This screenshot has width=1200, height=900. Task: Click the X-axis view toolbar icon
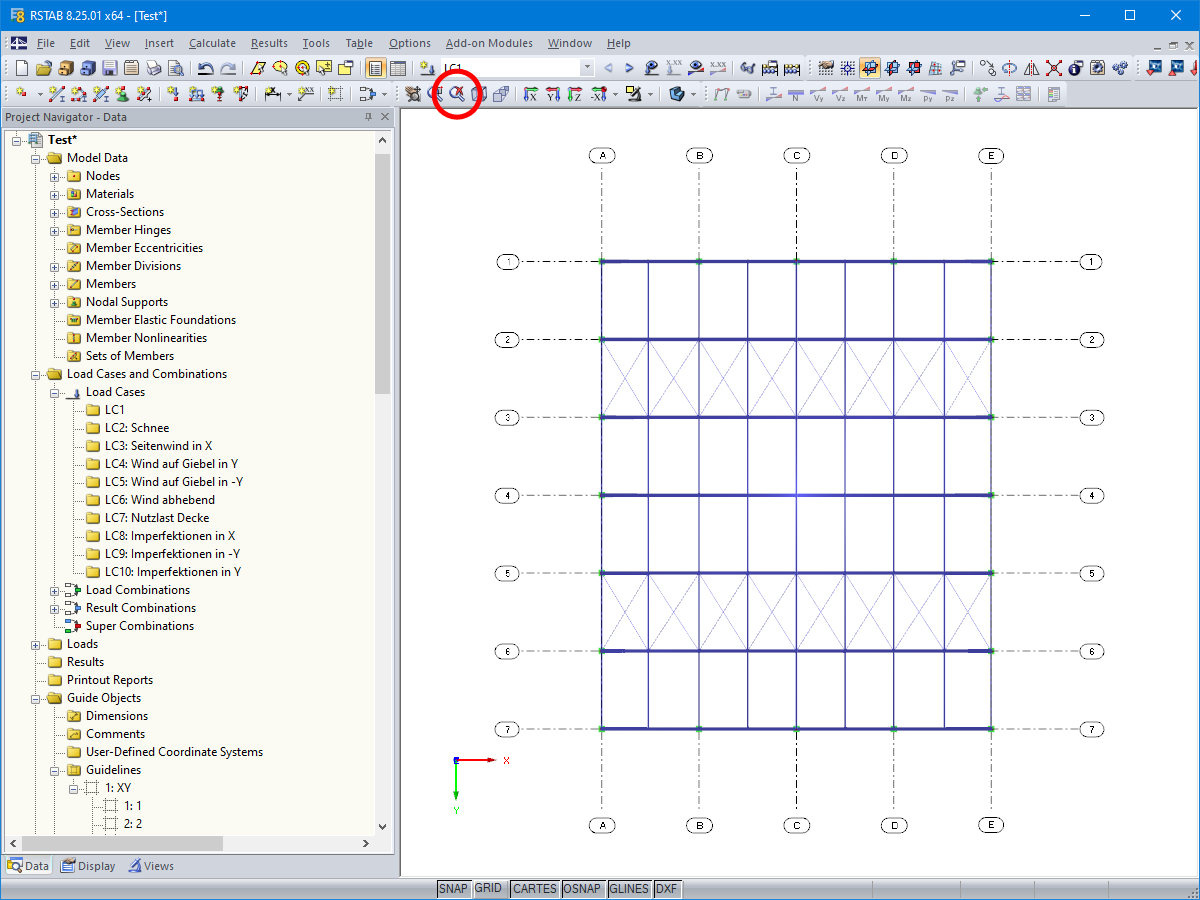tap(530, 93)
